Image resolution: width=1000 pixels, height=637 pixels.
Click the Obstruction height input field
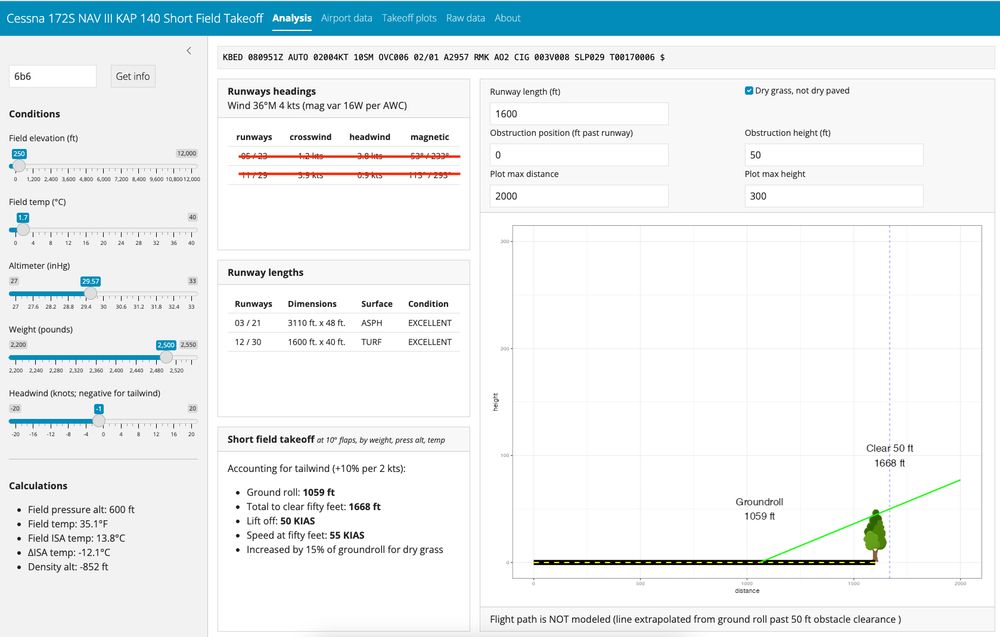(x=834, y=155)
